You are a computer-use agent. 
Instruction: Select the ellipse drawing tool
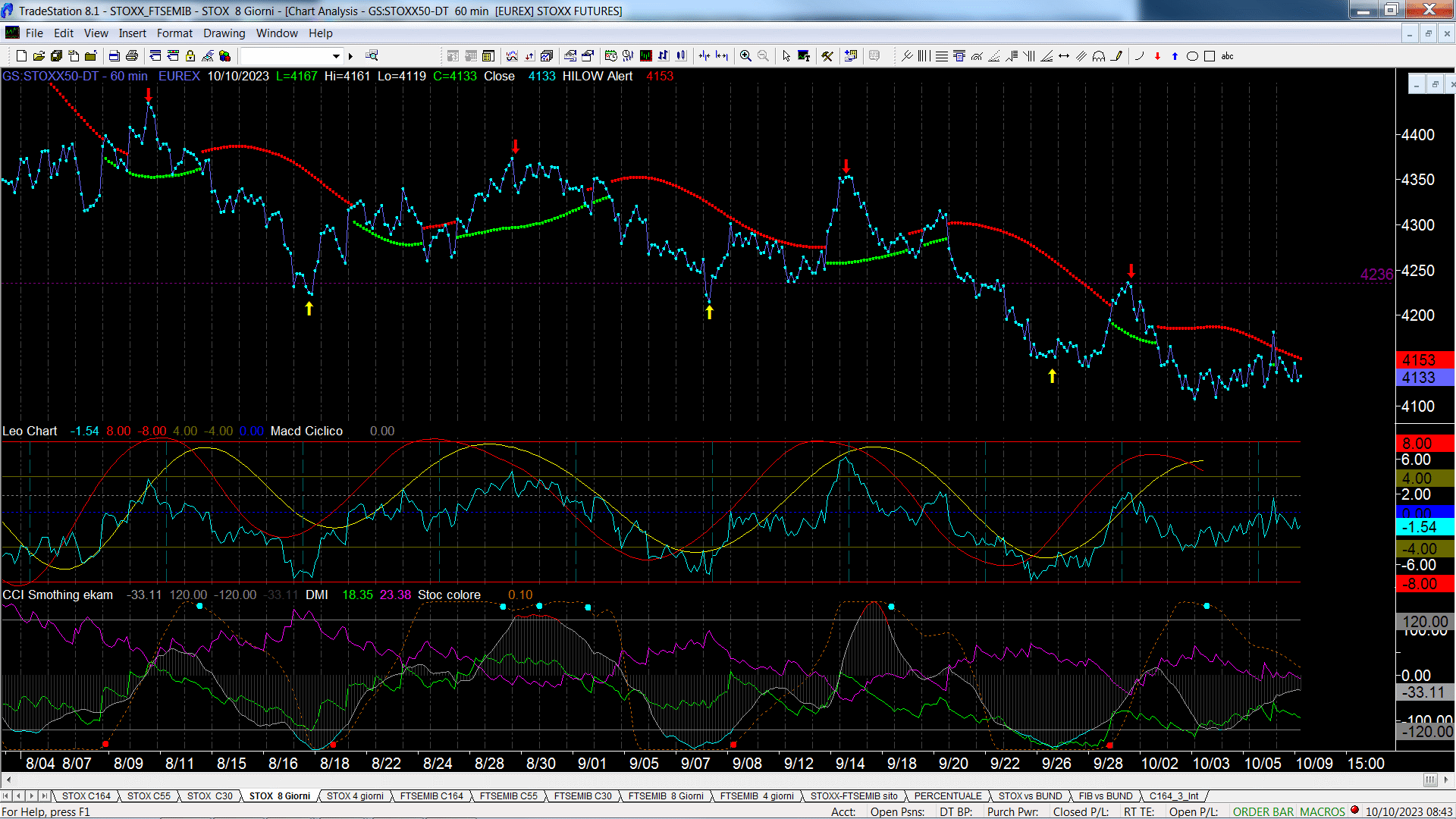[1192, 56]
